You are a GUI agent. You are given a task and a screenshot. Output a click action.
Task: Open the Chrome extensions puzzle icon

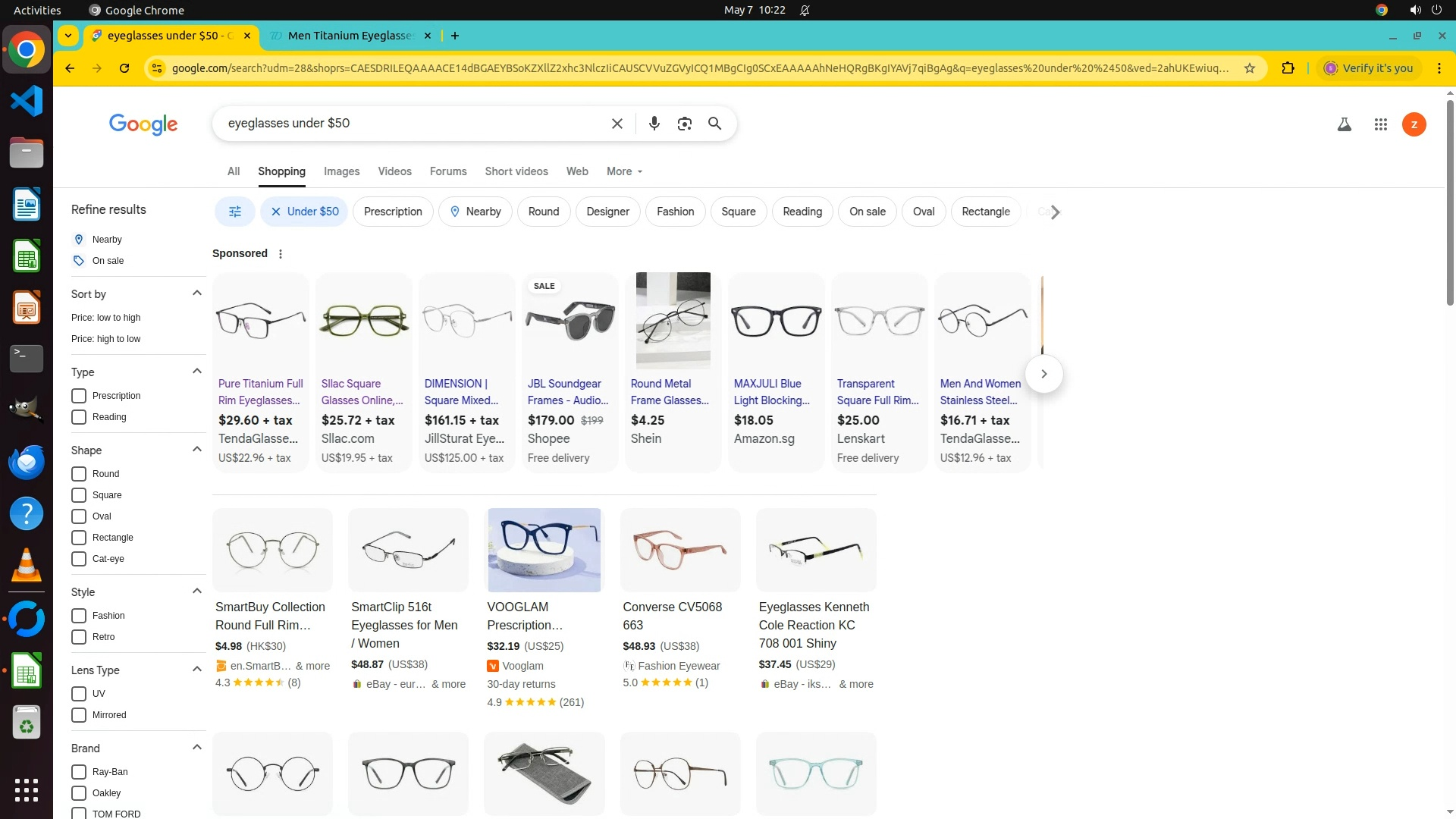pos(1288,68)
